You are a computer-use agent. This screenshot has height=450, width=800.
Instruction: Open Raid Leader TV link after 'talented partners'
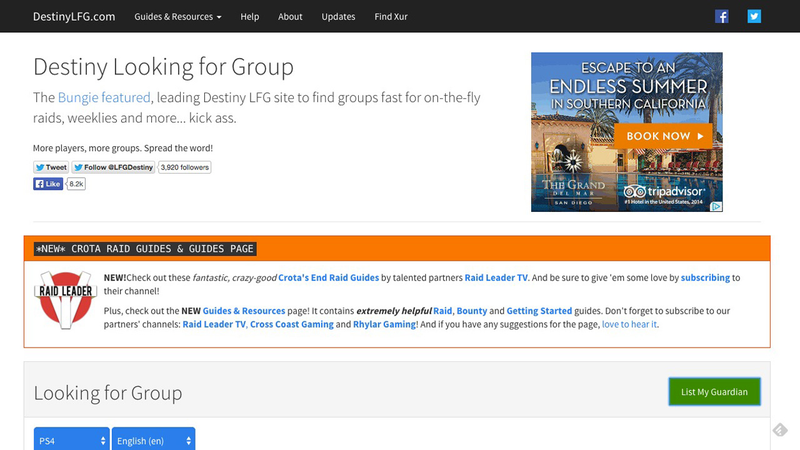tap(496, 278)
